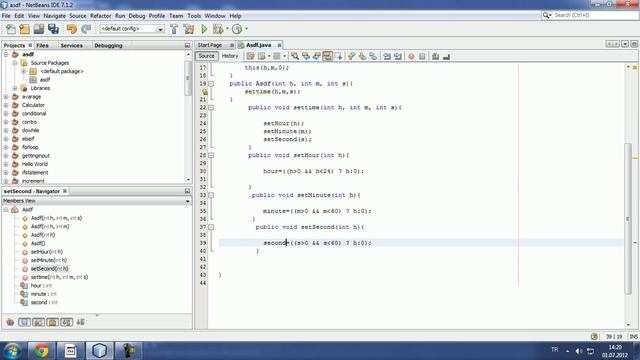640x360 pixels.
Task: Click the editor Find Selection magnifier icon
Action: tap(295, 56)
